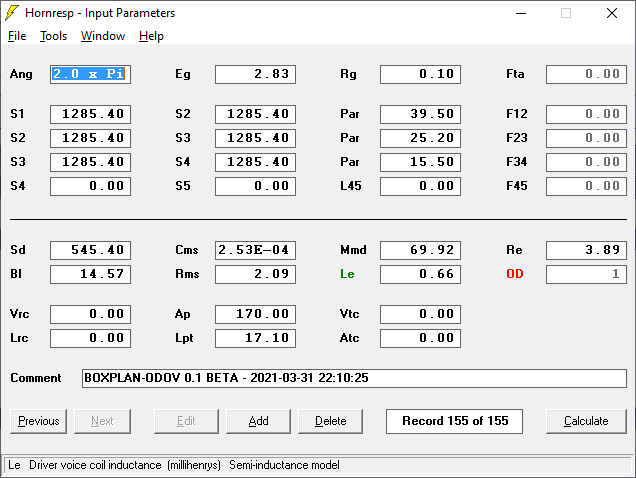
Task: Click the F23 field
Action: point(586,138)
